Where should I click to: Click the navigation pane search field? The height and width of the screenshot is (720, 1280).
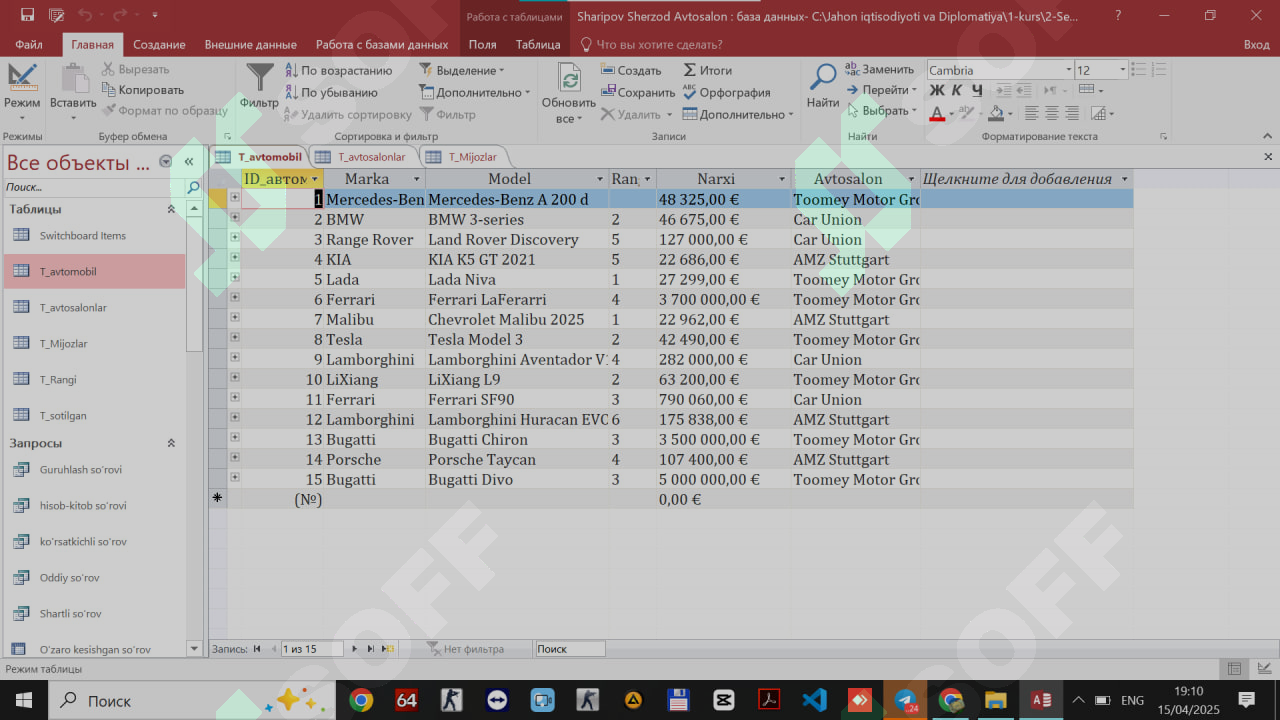(94, 187)
